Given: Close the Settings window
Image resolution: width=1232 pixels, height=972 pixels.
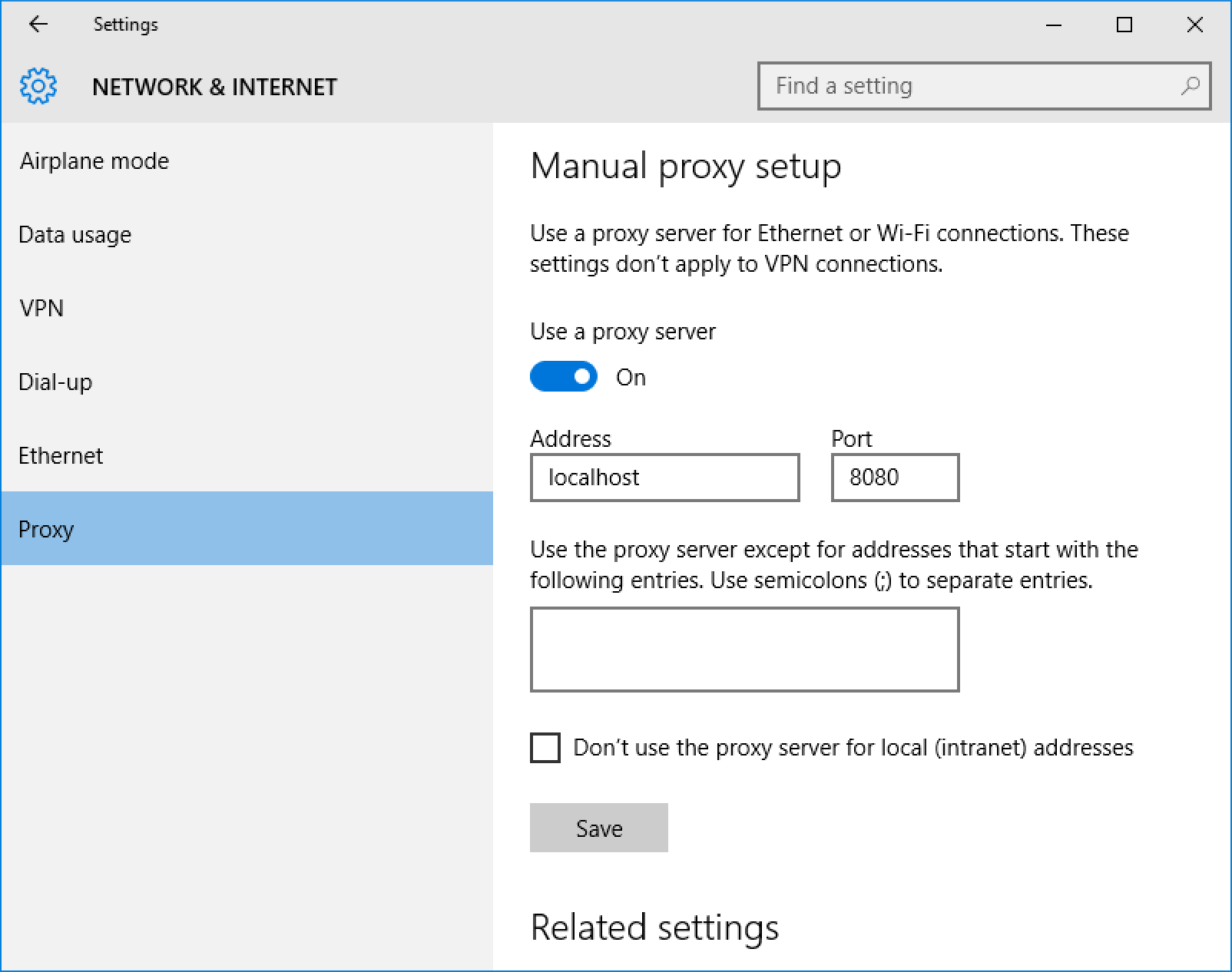Looking at the screenshot, I should [1194, 25].
